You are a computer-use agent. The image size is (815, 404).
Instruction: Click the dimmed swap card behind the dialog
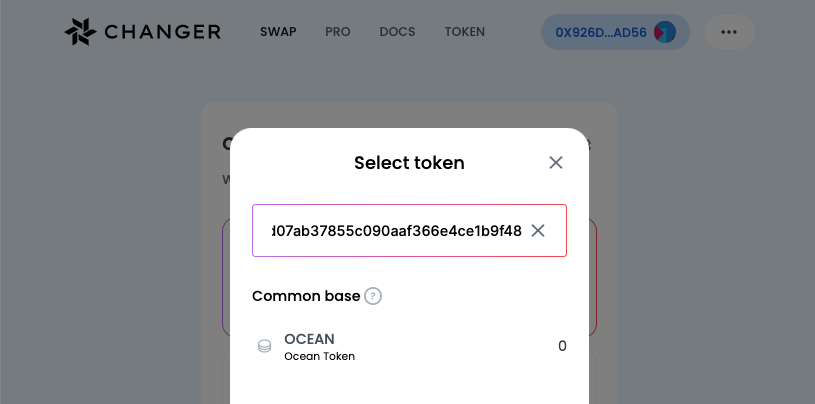[x=603, y=250]
